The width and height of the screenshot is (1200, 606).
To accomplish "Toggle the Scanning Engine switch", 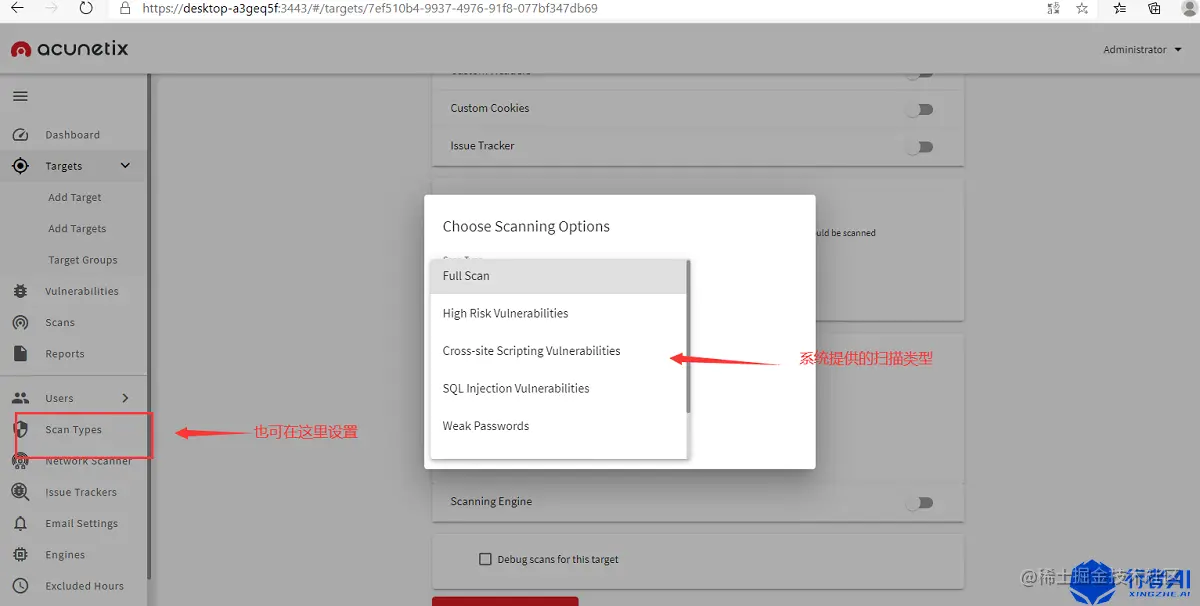I will point(920,503).
